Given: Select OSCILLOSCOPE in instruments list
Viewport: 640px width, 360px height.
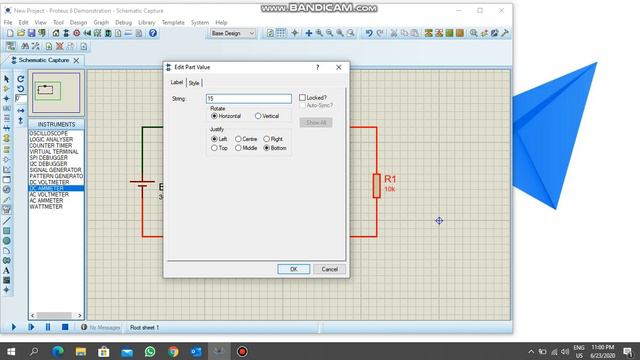Looking at the screenshot, I should [49, 133].
